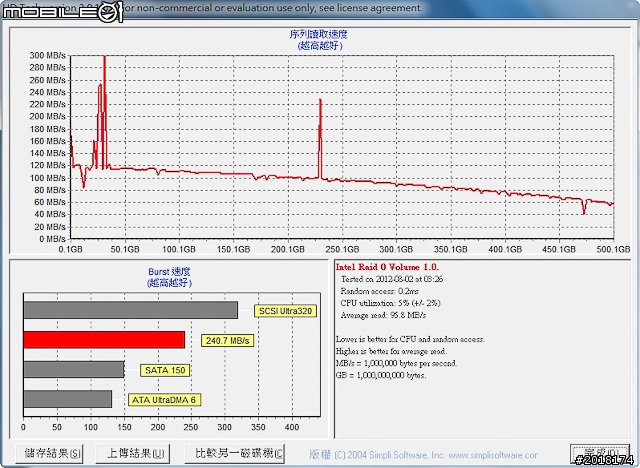Click the Intel Raid 0 Volume 1.0. heading

(x=387, y=267)
